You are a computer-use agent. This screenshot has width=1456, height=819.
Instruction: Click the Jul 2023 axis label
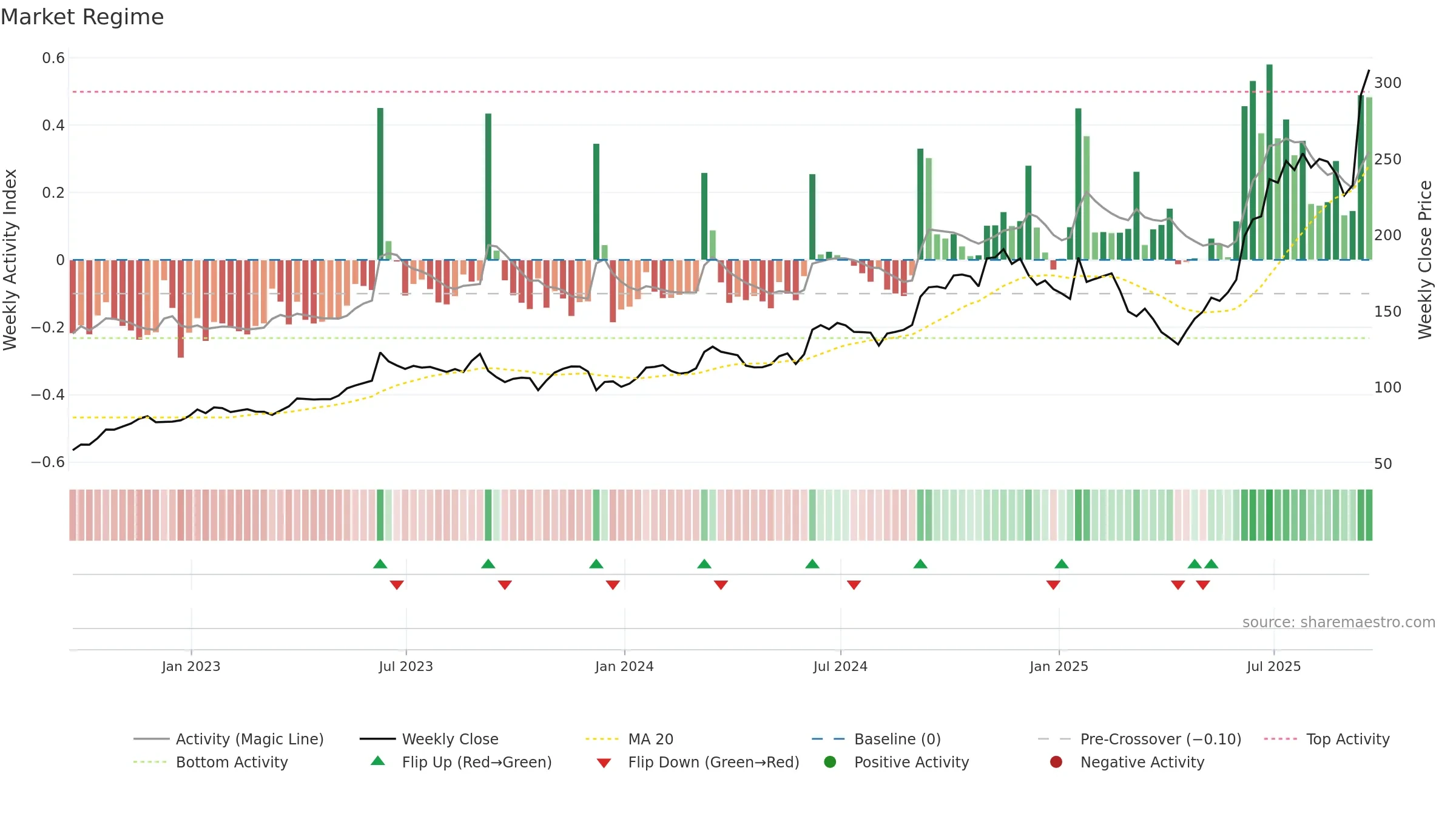(x=406, y=667)
